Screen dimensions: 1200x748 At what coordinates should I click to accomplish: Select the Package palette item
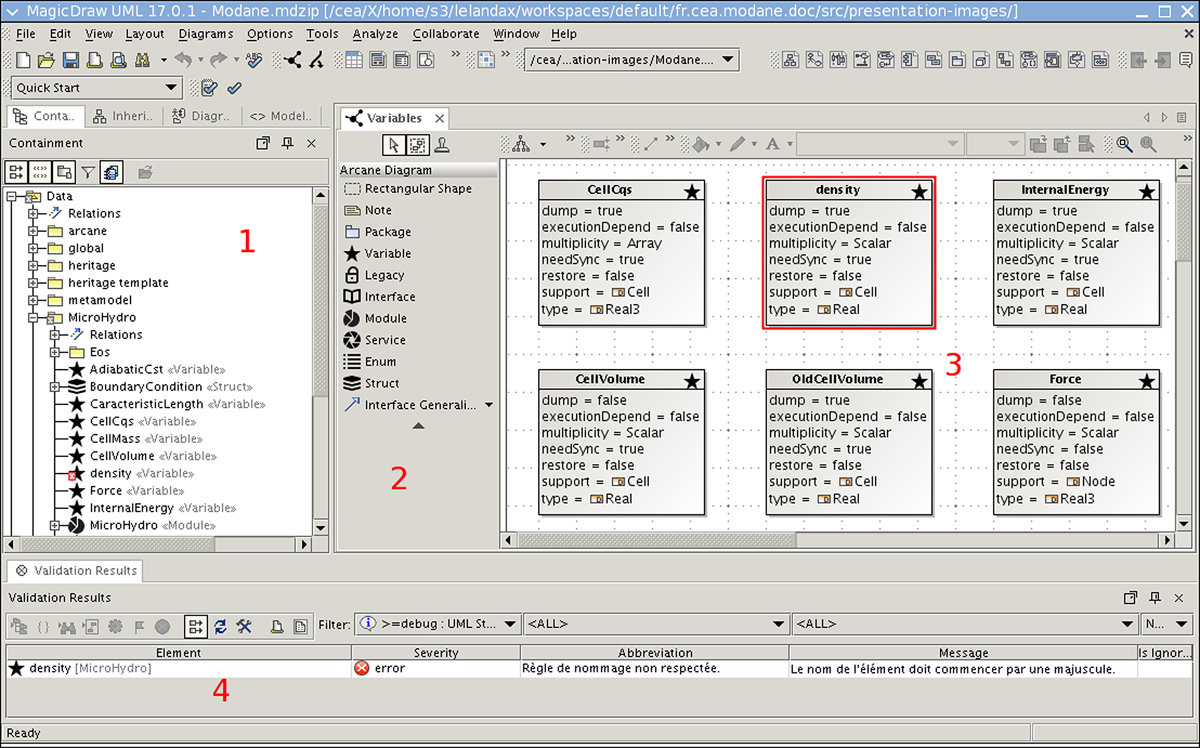coord(377,232)
